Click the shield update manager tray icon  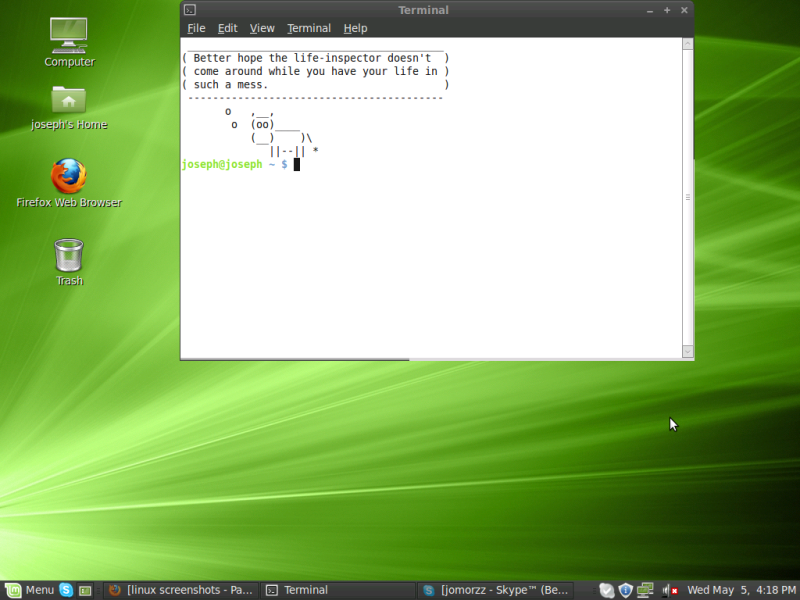pyautogui.click(x=625, y=590)
